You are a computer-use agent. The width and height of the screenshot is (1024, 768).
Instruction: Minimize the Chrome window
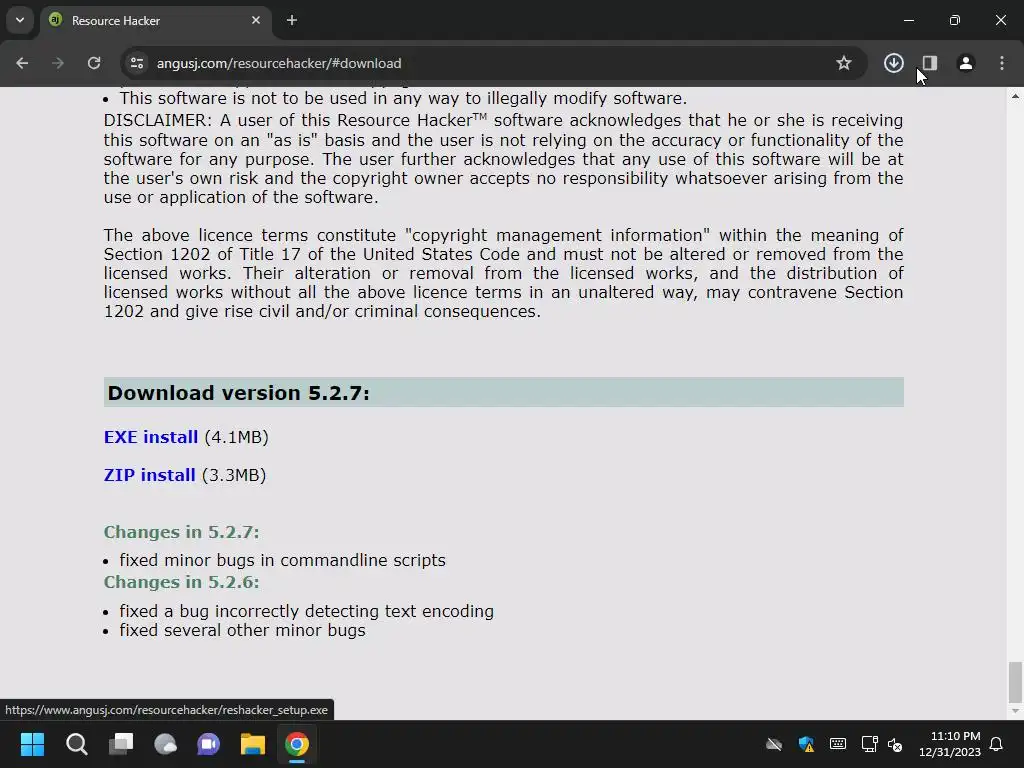(908, 20)
